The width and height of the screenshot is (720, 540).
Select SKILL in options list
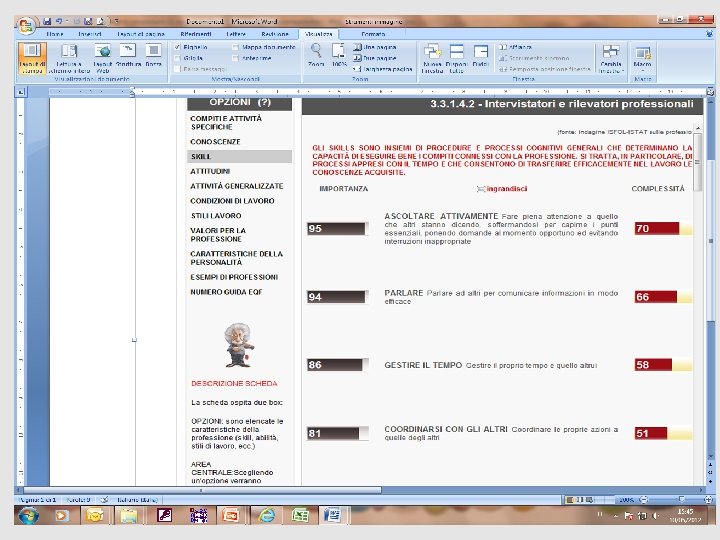pyautogui.click(x=239, y=157)
